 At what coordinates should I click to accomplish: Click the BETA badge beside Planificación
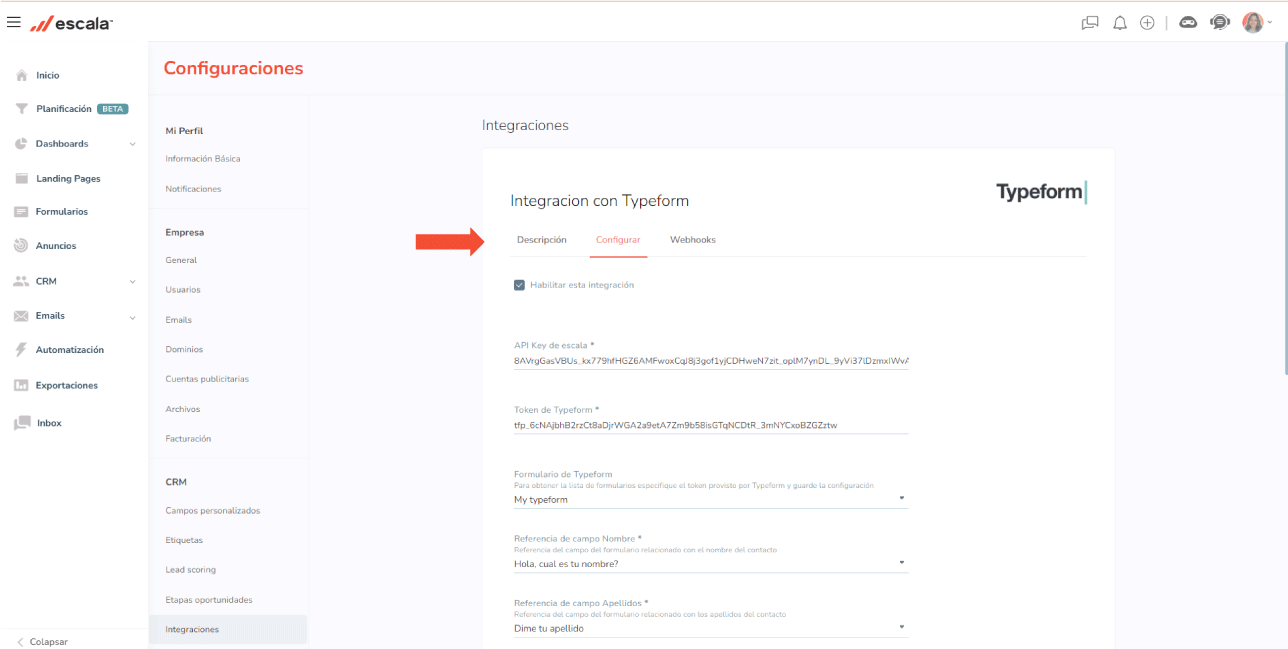pyautogui.click(x=113, y=109)
